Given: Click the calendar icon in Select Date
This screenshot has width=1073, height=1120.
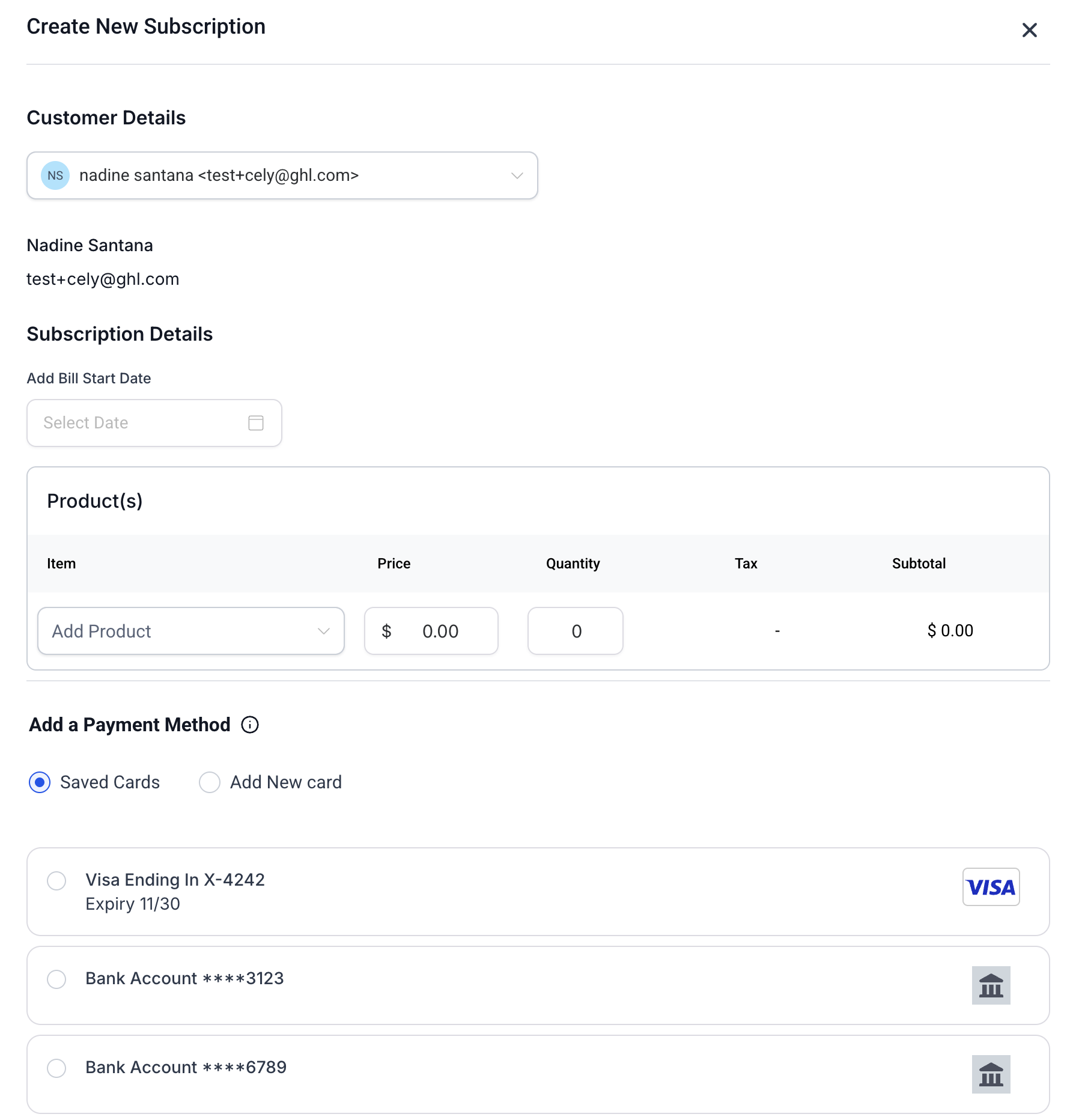Looking at the screenshot, I should pyautogui.click(x=256, y=423).
